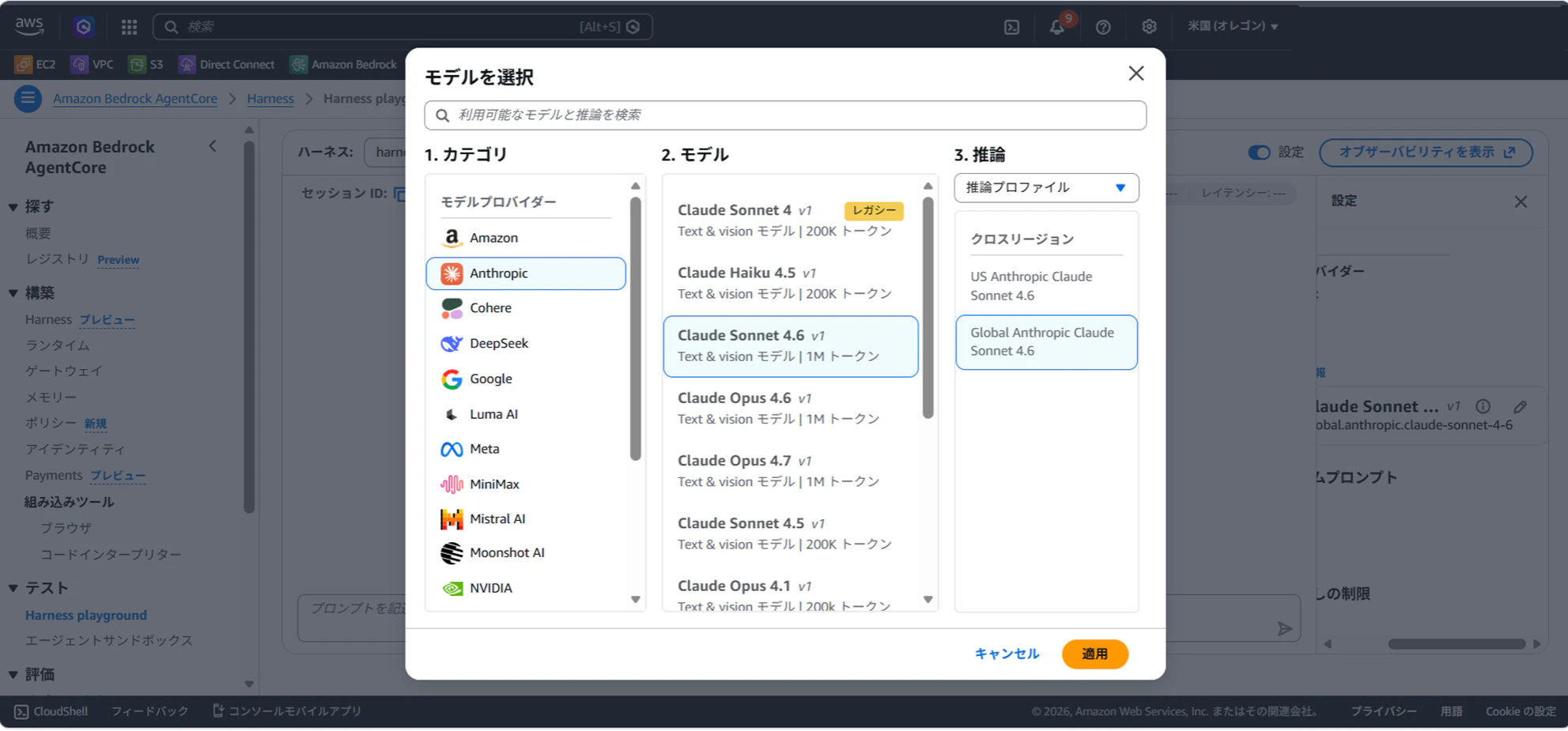Viewport: 1568px width, 731px height.
Task: Select the Meta model provider
Action: [526, 449]
